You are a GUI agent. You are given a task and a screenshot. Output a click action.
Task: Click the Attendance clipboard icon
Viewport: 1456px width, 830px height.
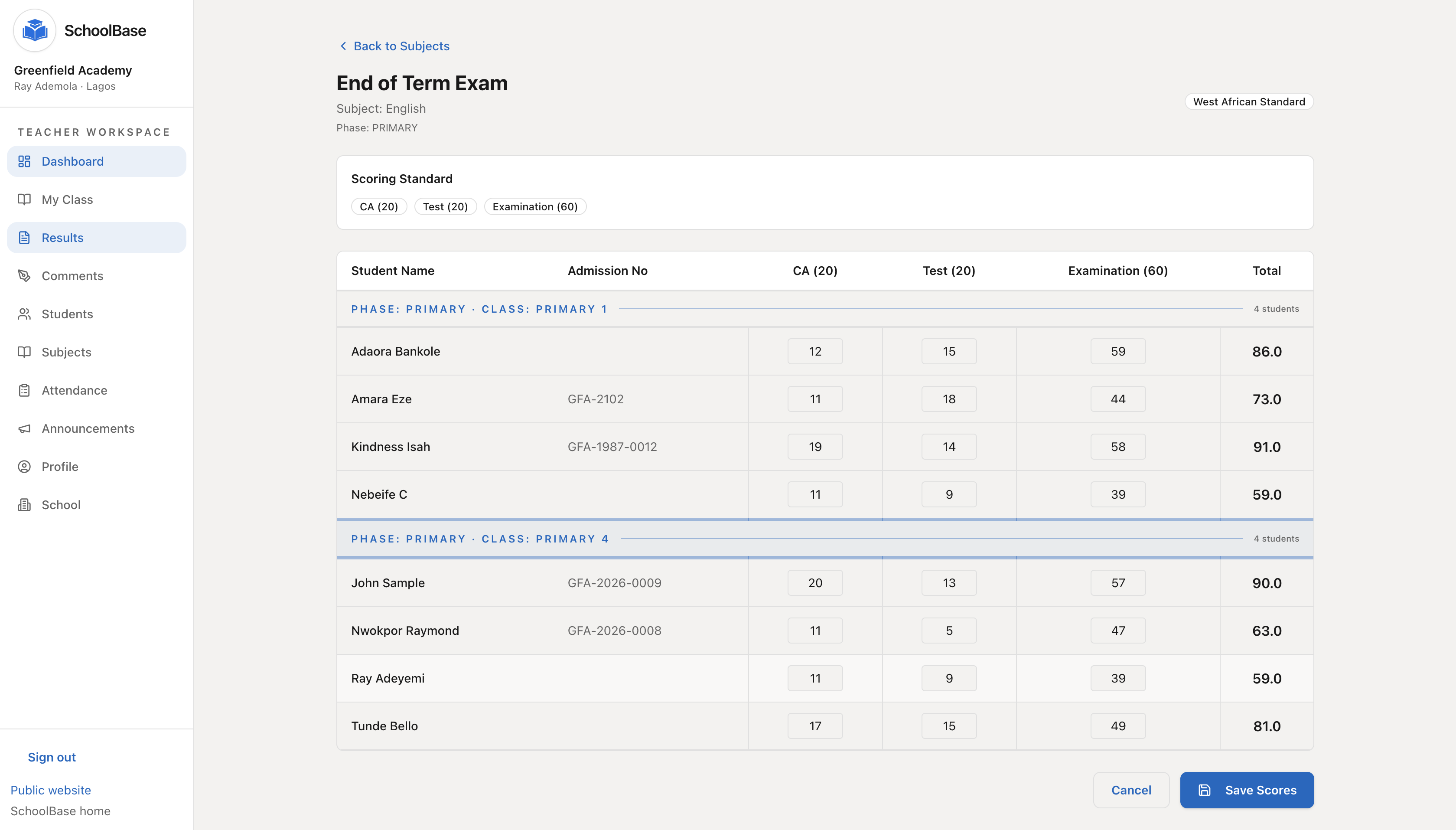click(x=24, y=390)
